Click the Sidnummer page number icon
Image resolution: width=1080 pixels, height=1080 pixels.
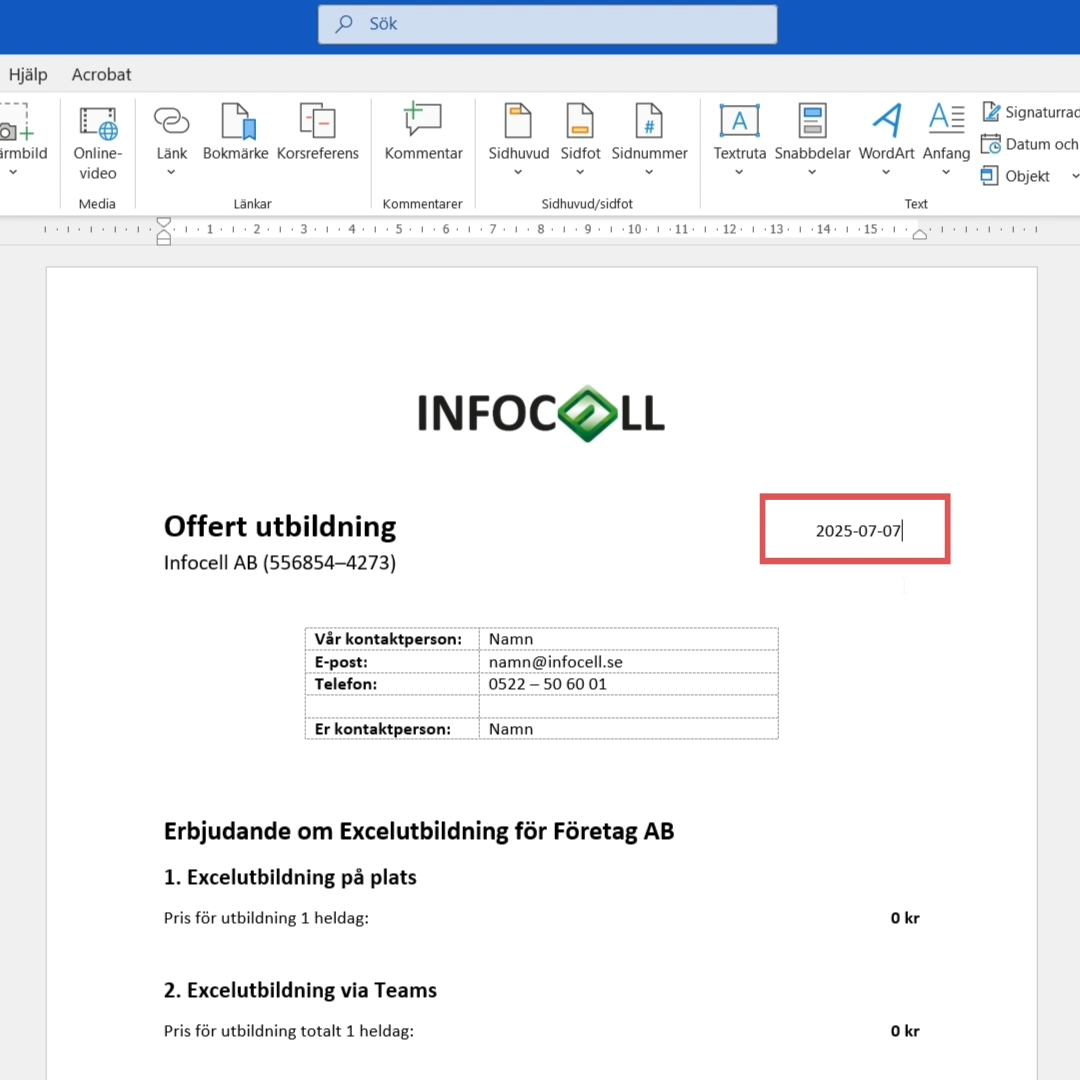coord(649,121)
